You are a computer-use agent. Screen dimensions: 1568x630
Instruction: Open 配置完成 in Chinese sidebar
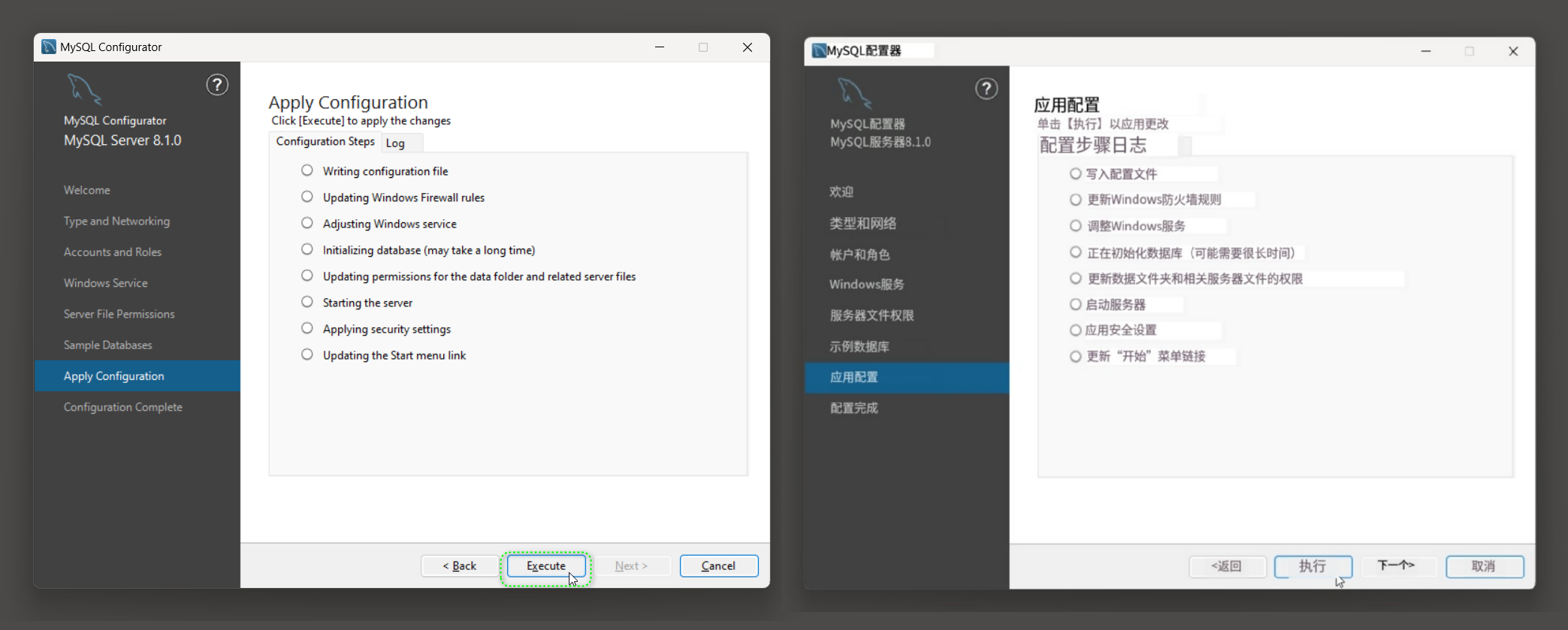(853, 408)
